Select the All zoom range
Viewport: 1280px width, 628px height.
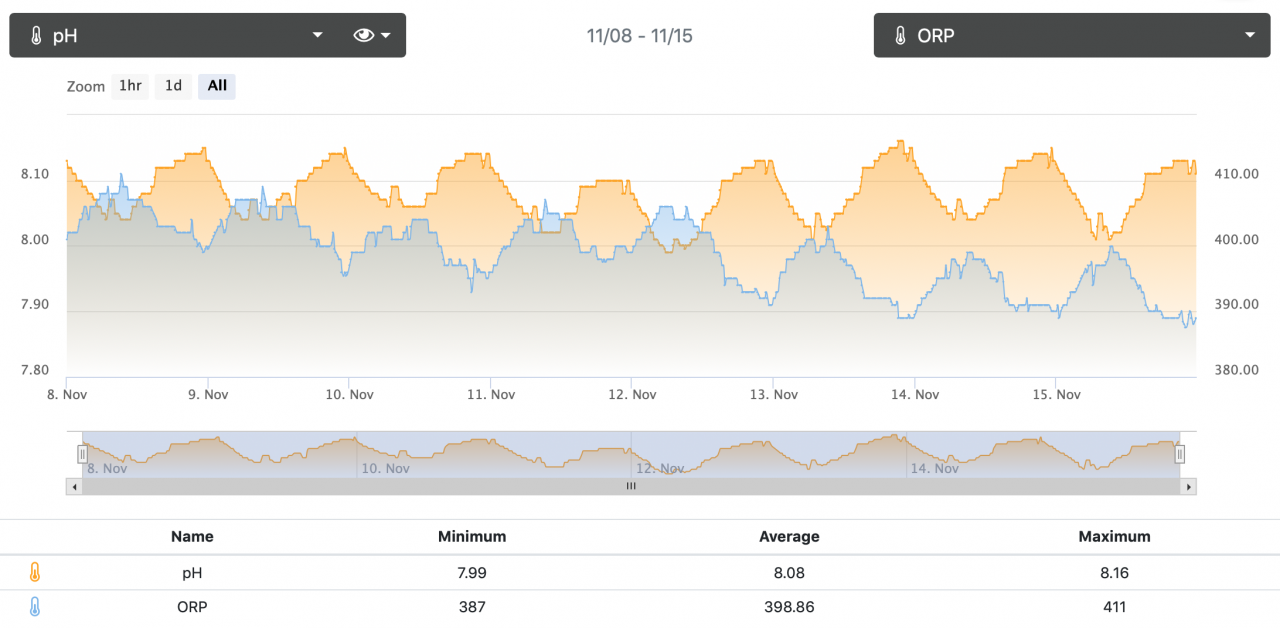[217, 86]
